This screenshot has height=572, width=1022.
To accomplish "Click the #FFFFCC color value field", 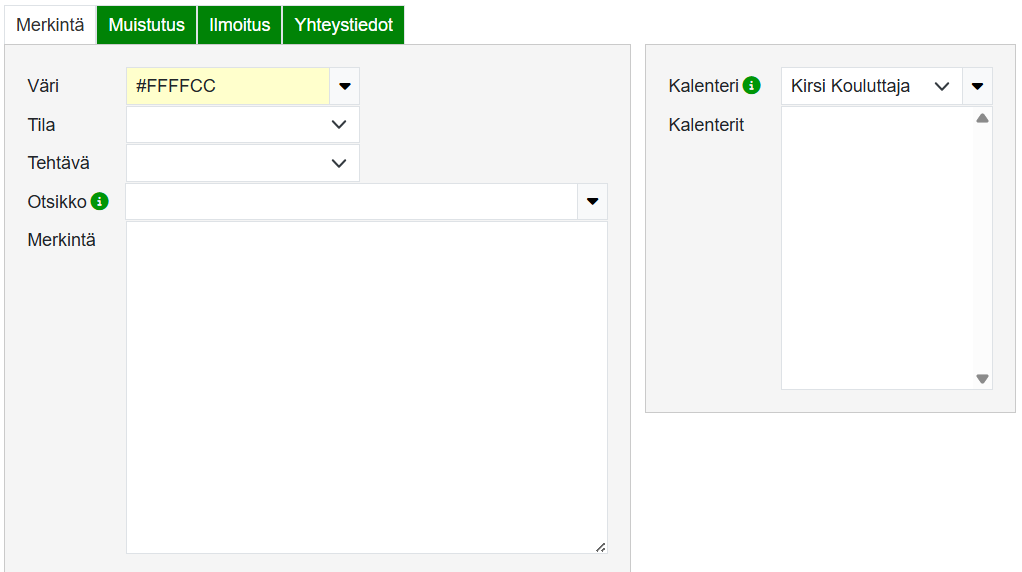I will 228,86.
